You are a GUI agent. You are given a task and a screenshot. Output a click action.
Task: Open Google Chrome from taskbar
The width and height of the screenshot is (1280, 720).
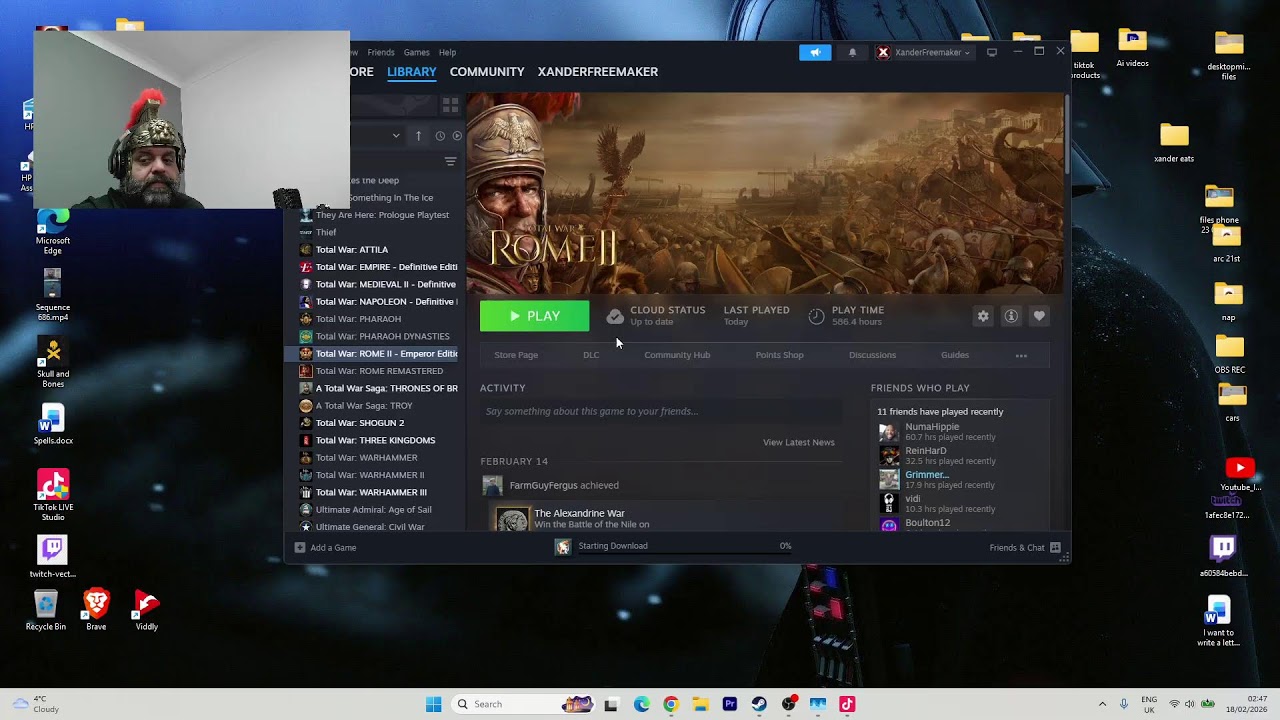(671, 704)
